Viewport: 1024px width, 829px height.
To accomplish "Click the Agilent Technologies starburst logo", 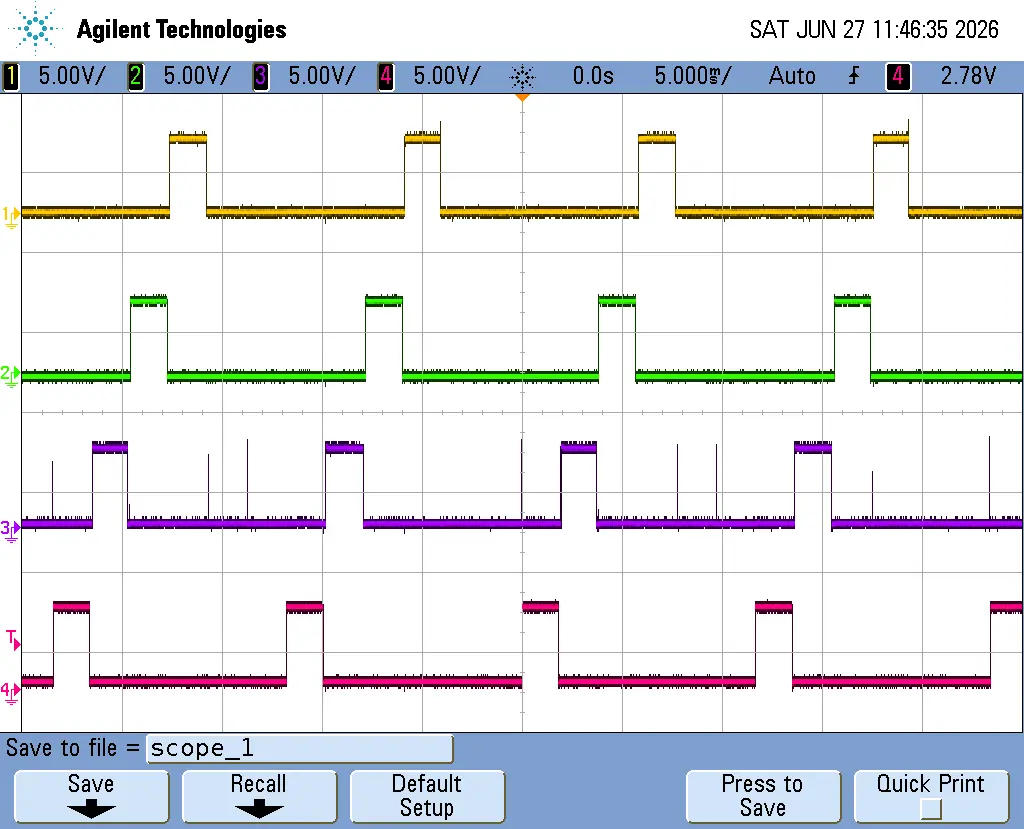I will (35, 29).
